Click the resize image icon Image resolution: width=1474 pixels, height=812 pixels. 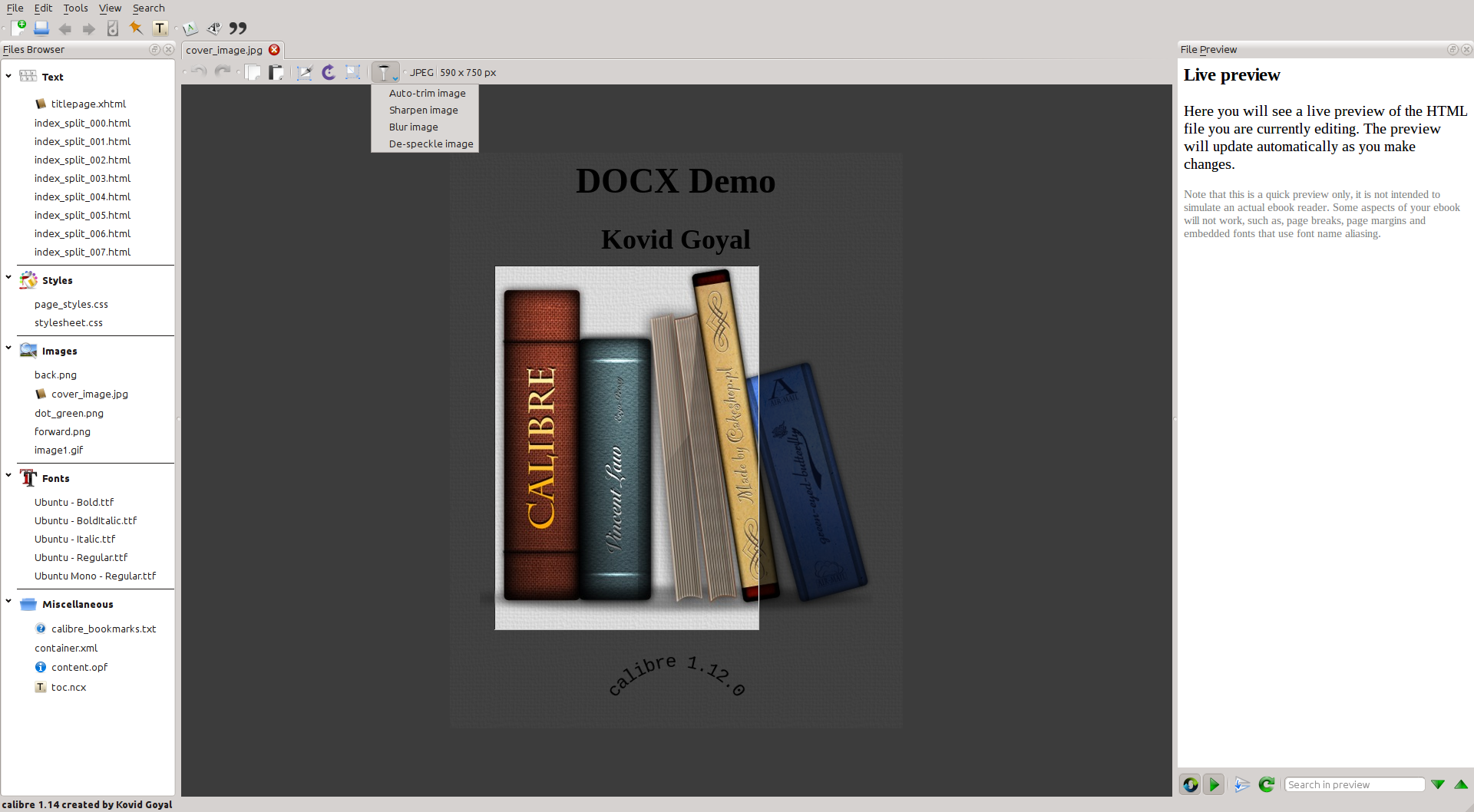click(x=352, y=72)
